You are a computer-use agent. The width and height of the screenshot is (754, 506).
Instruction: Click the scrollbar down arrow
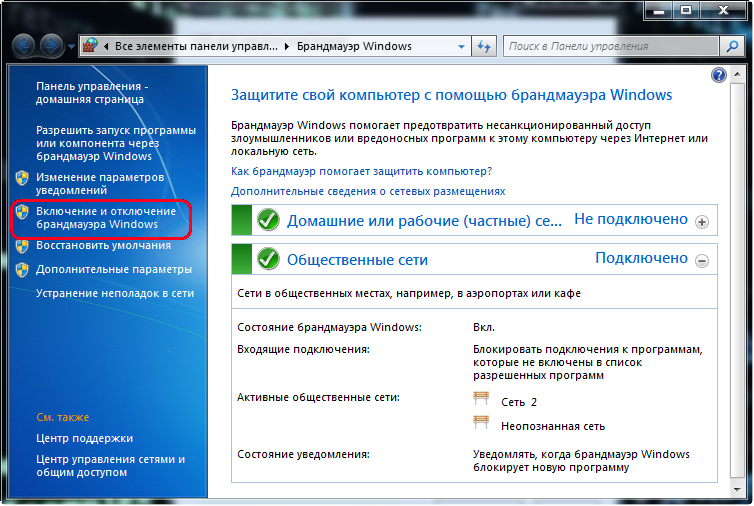737,490
